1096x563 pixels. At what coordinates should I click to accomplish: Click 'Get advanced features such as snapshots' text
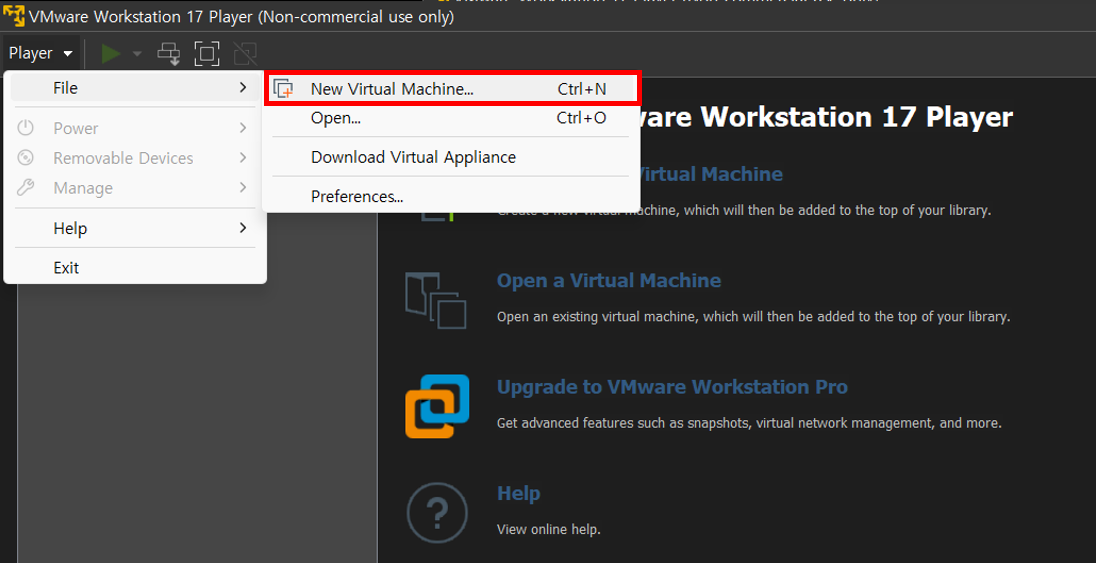click(x=749, y=423)
